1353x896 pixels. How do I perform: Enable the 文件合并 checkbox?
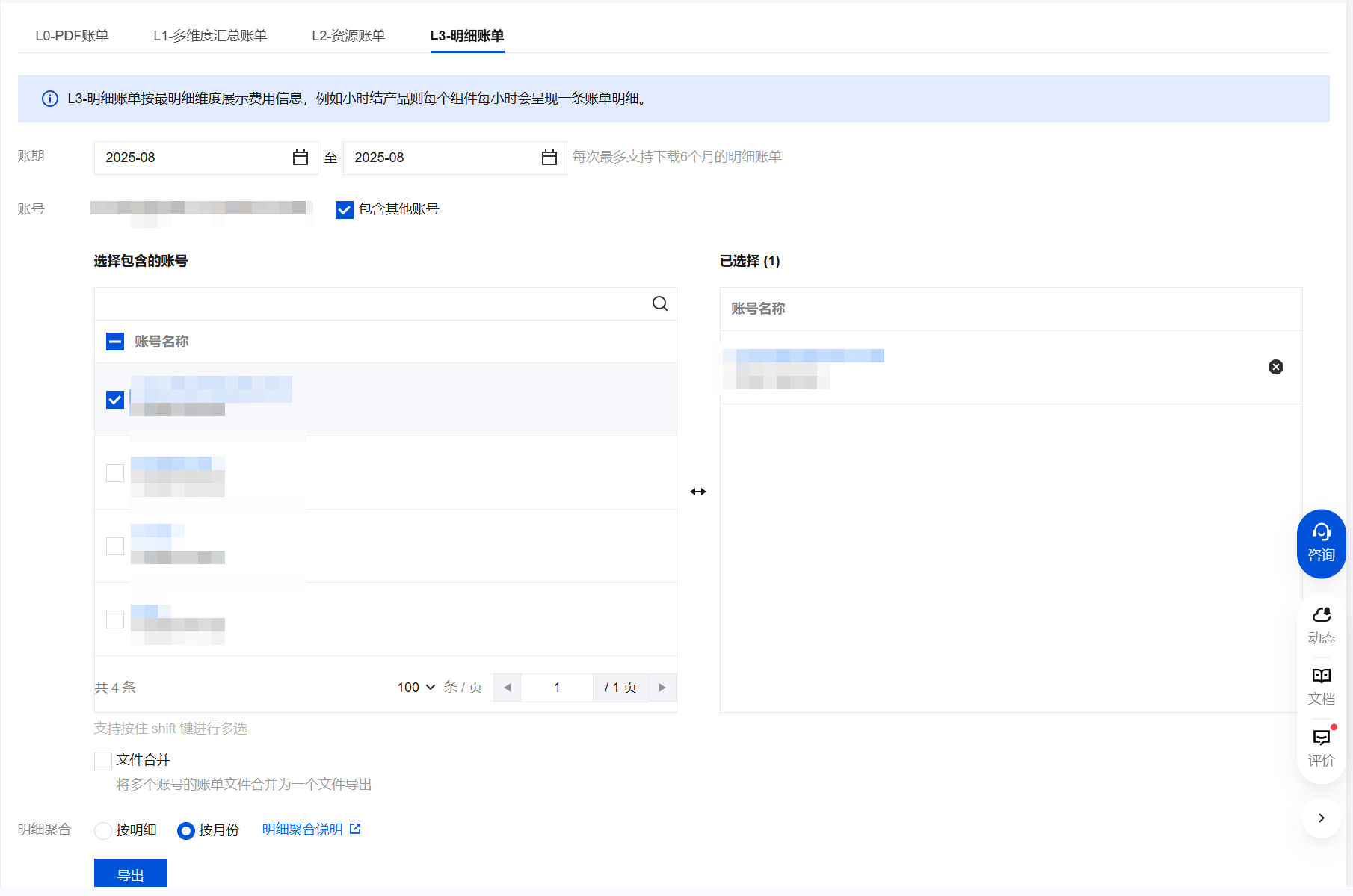(x=103, y=761)
